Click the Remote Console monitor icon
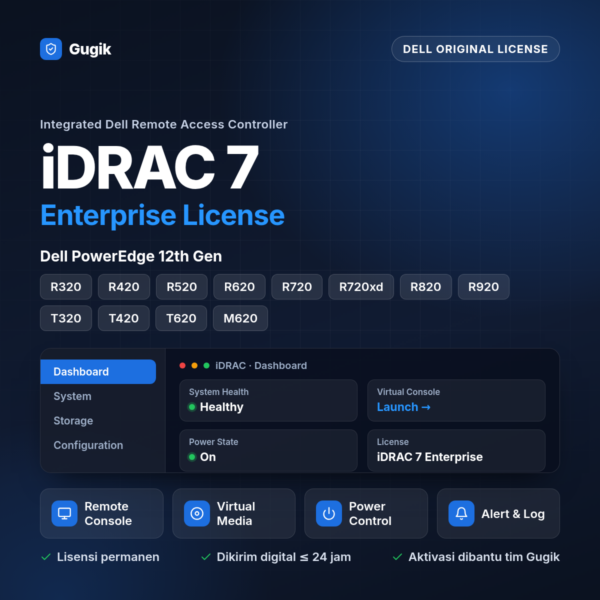 (64, 514)
